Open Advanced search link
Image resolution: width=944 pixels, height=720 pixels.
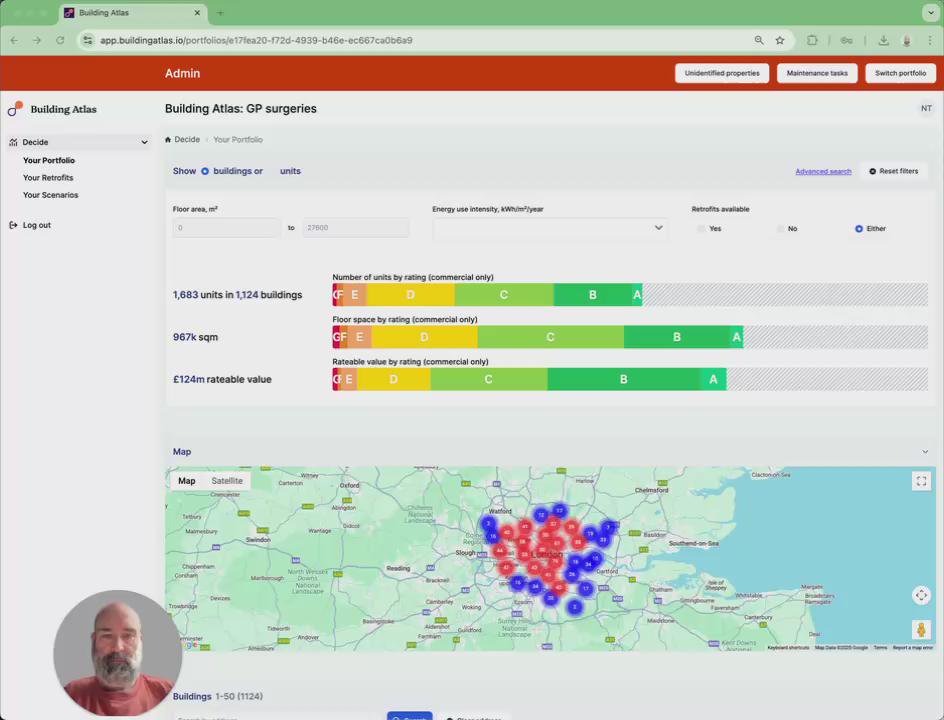pyautogui.click(x=823, y=172)
